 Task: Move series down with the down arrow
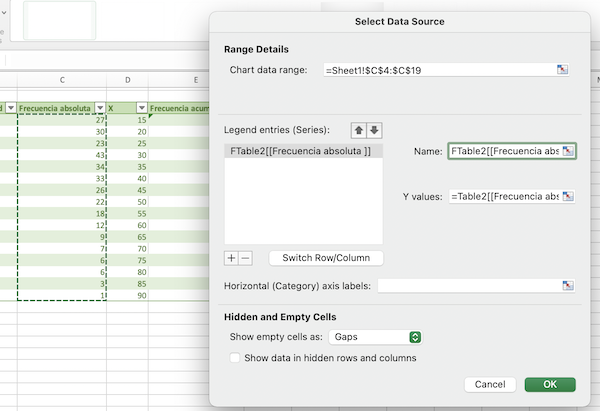(x=375, y=130)
